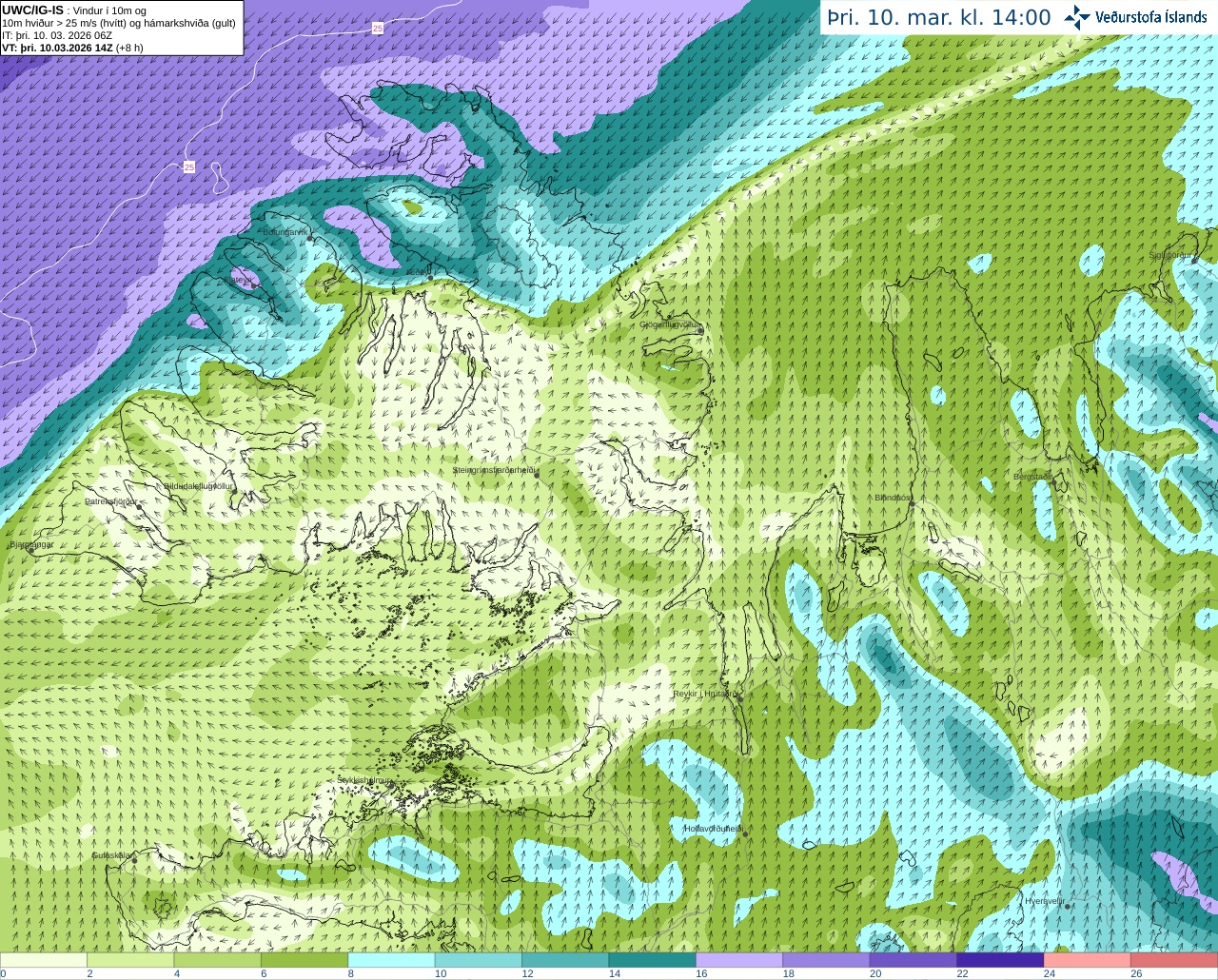1218x980 pixels.
Task: Select the Reykir í Hrútafirði station label
Action: click(705, 694)
